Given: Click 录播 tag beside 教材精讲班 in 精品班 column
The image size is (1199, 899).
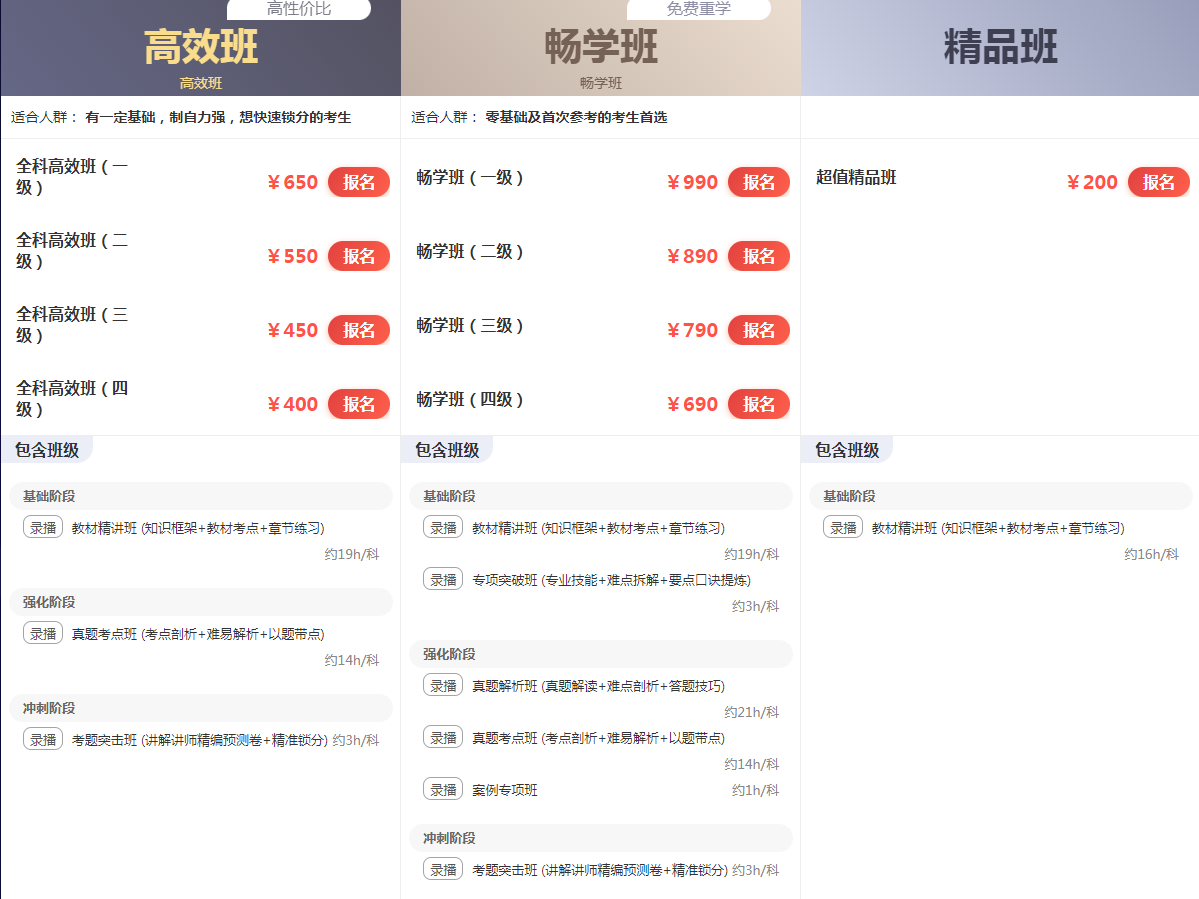Looking at the screenshot, I should [x=843, y=528].
